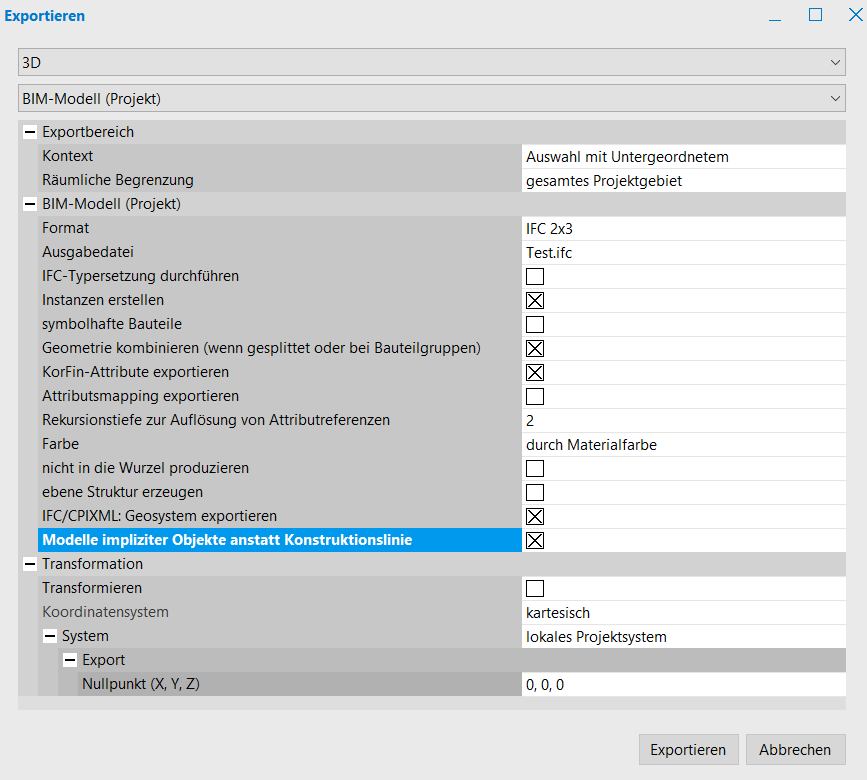Enable symbolhafte Bauteile option

pyautogui.click(x=535, y=324)
